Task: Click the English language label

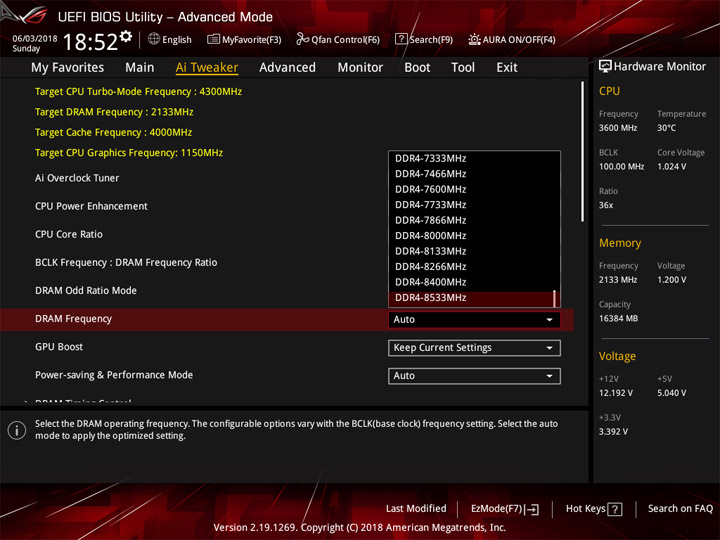Action: click(x=177, y=40)
